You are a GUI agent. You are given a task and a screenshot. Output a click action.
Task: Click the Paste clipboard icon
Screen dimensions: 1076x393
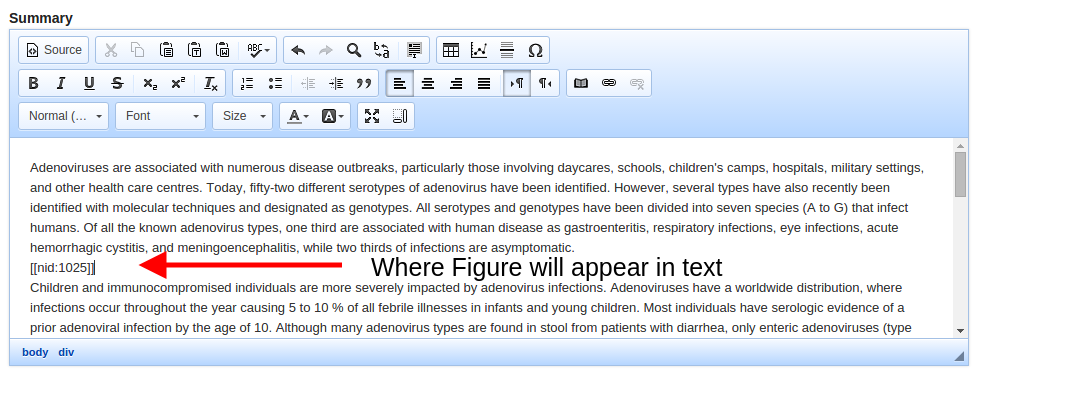click(166, 50)
